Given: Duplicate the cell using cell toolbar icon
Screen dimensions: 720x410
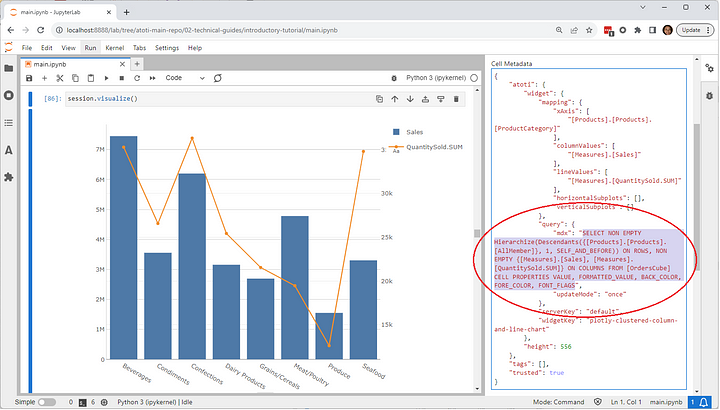Looking at the screenshot, I should [x=379, y=99].
